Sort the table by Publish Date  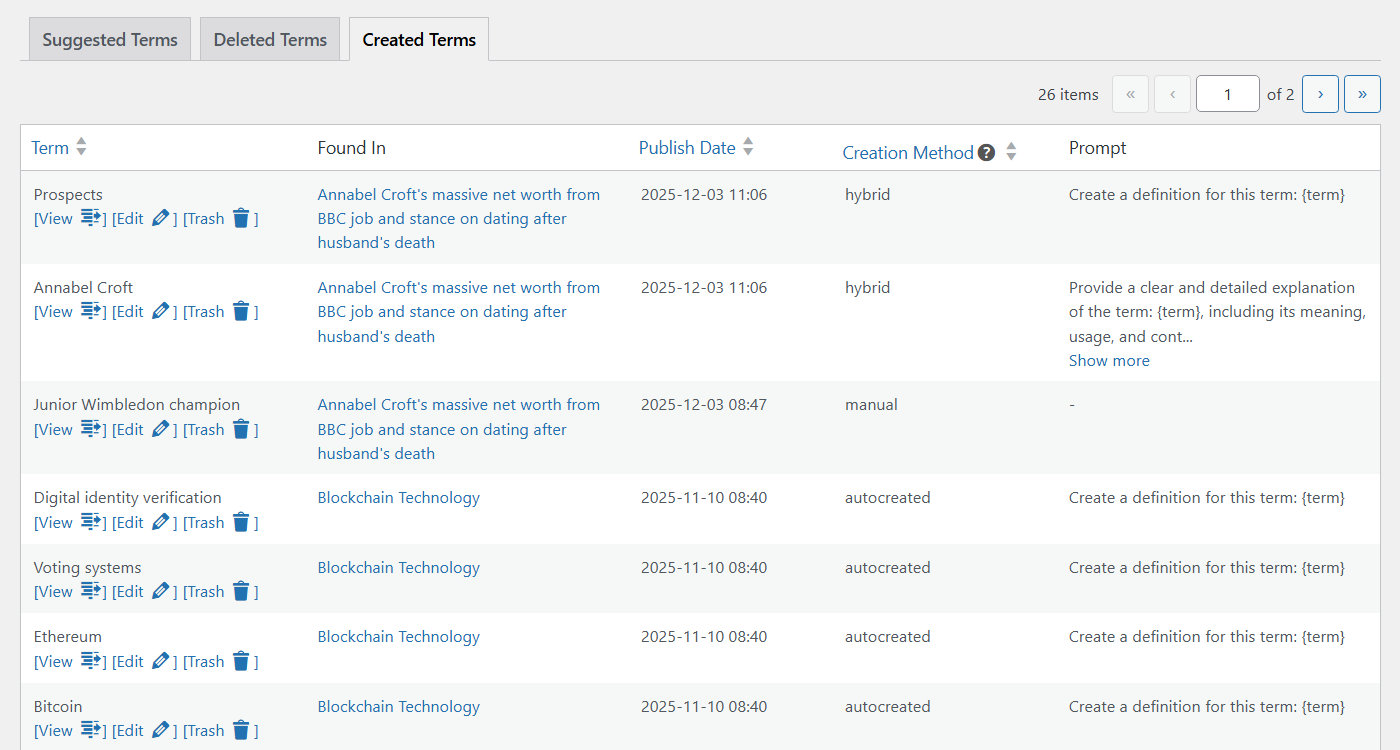pyautogui.click(x=686, y=146)
